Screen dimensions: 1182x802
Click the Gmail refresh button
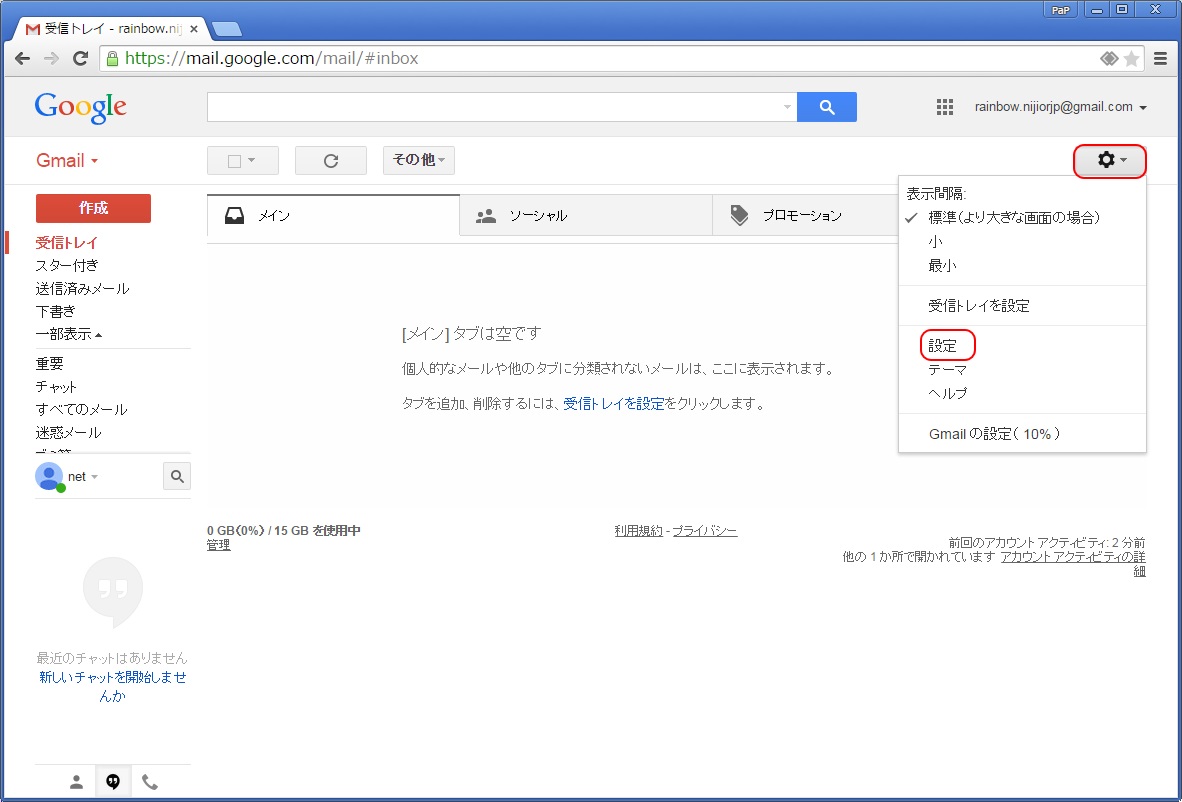point(331,161)
